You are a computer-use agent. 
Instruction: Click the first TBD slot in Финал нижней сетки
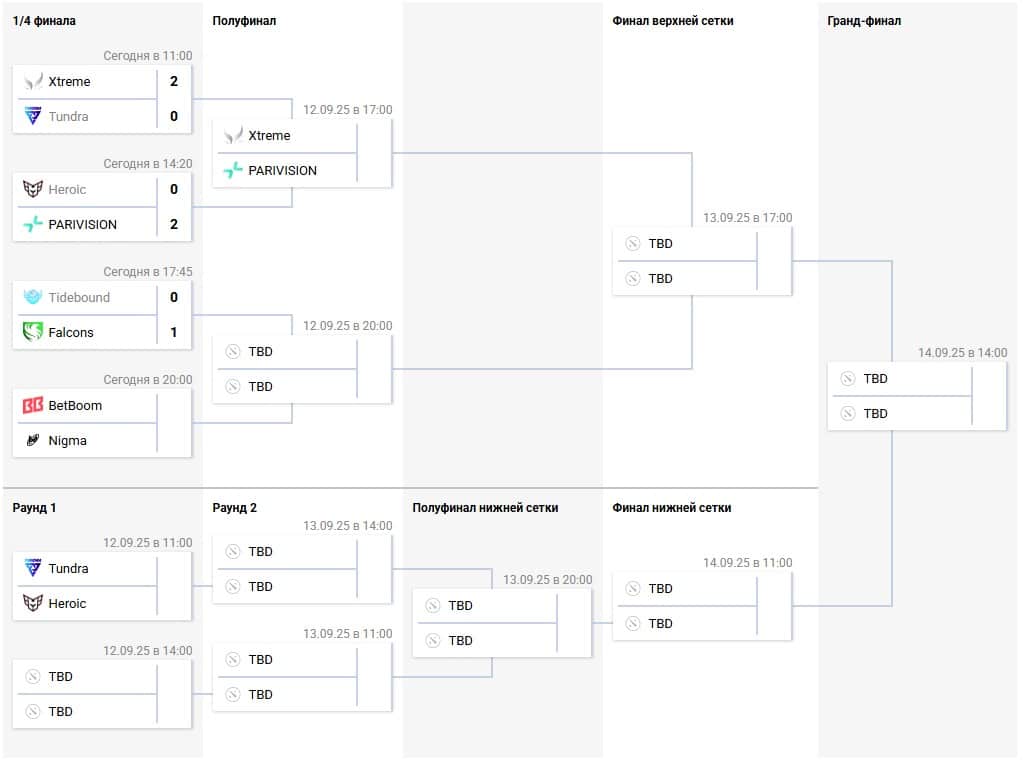click(660, 589)
